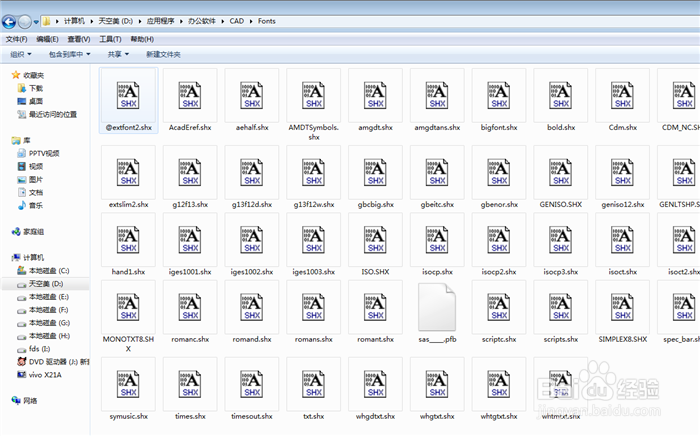This screenshot has height=436, width=700.
Task: Open 最近访问的位置 in the sidebar
Action: [x=47, y=115]
